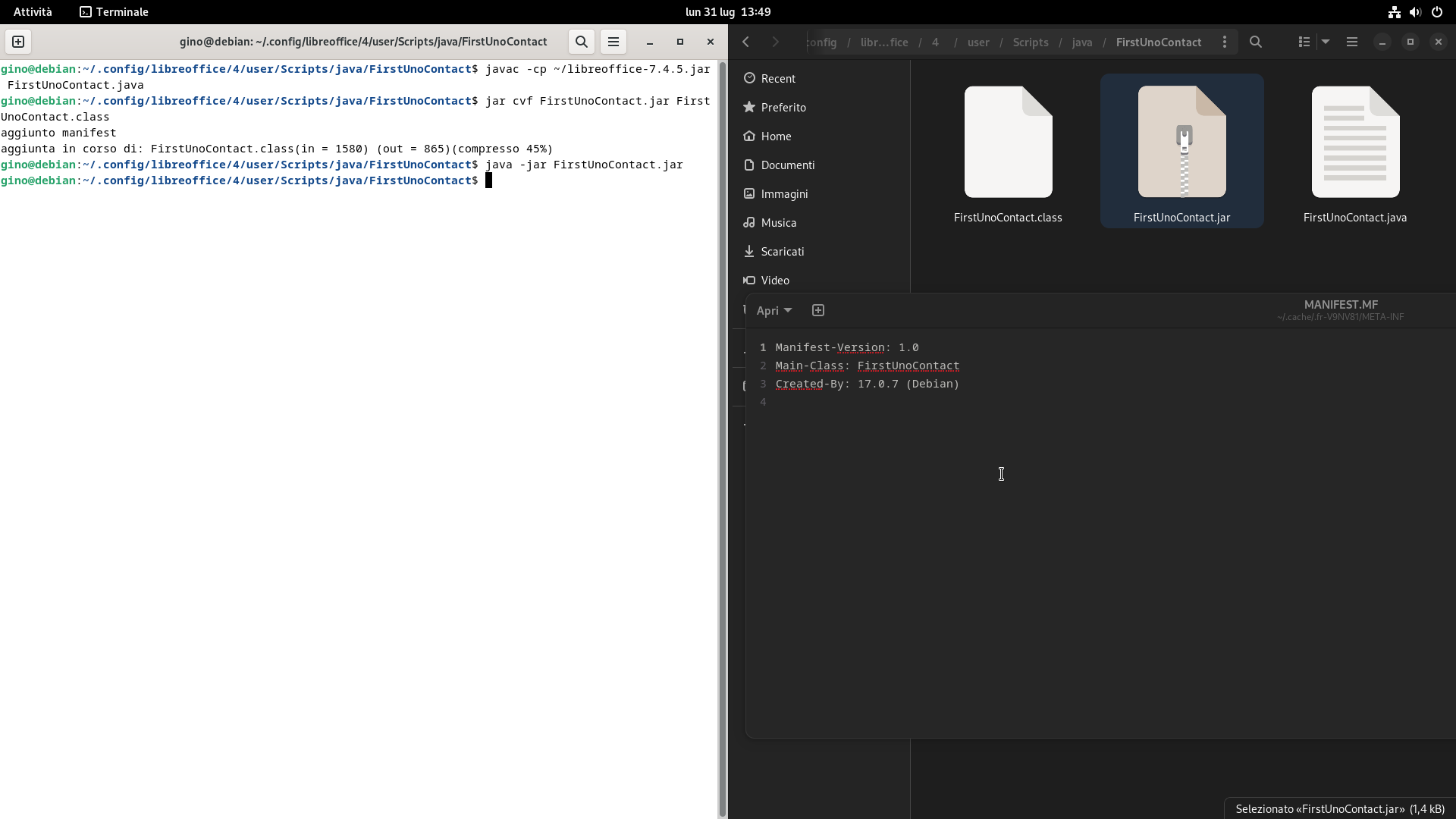
Task: Click the volume icon in the top bar
Action: 1415,11
